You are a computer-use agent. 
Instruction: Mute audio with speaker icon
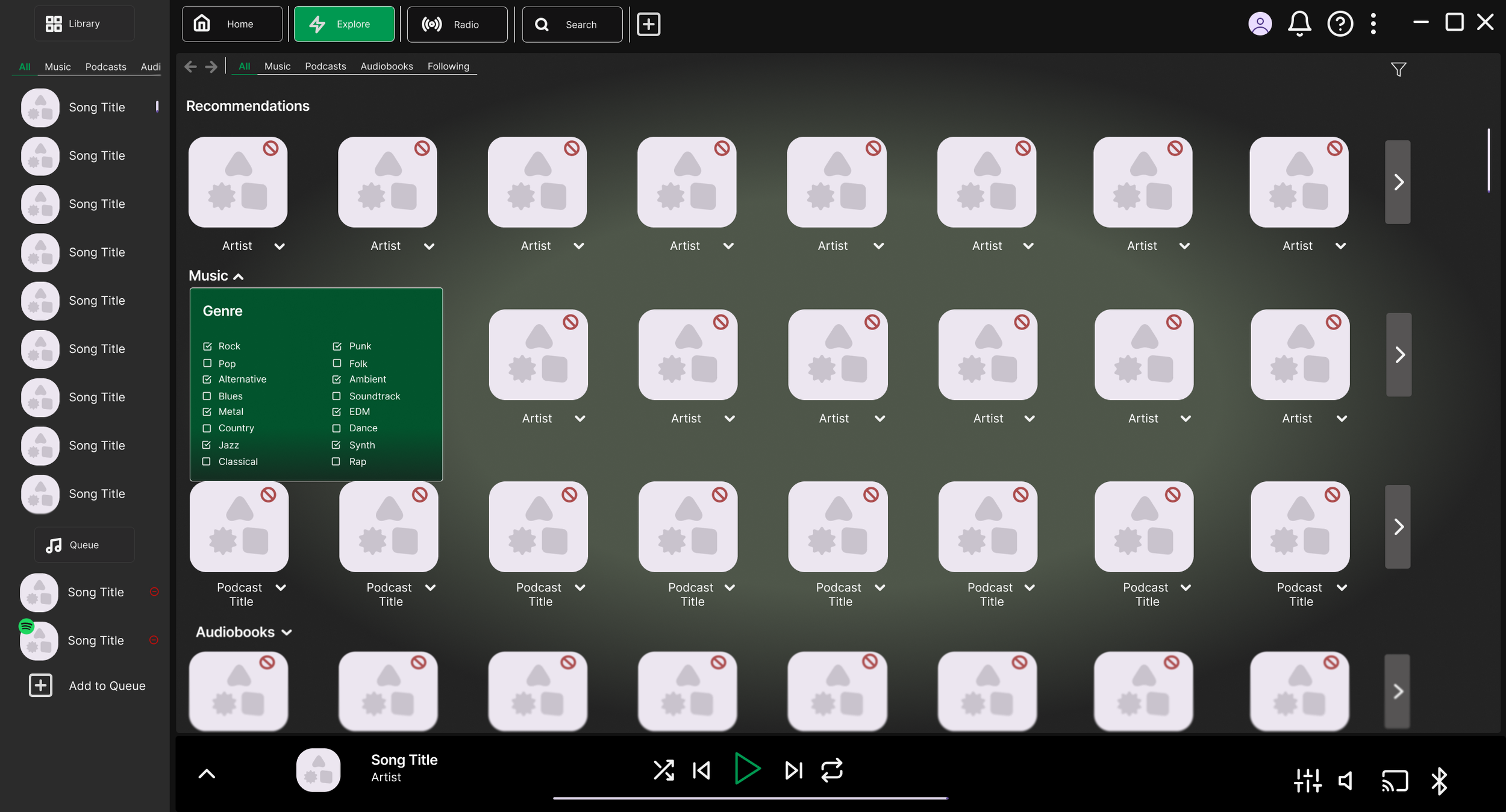1346,781
